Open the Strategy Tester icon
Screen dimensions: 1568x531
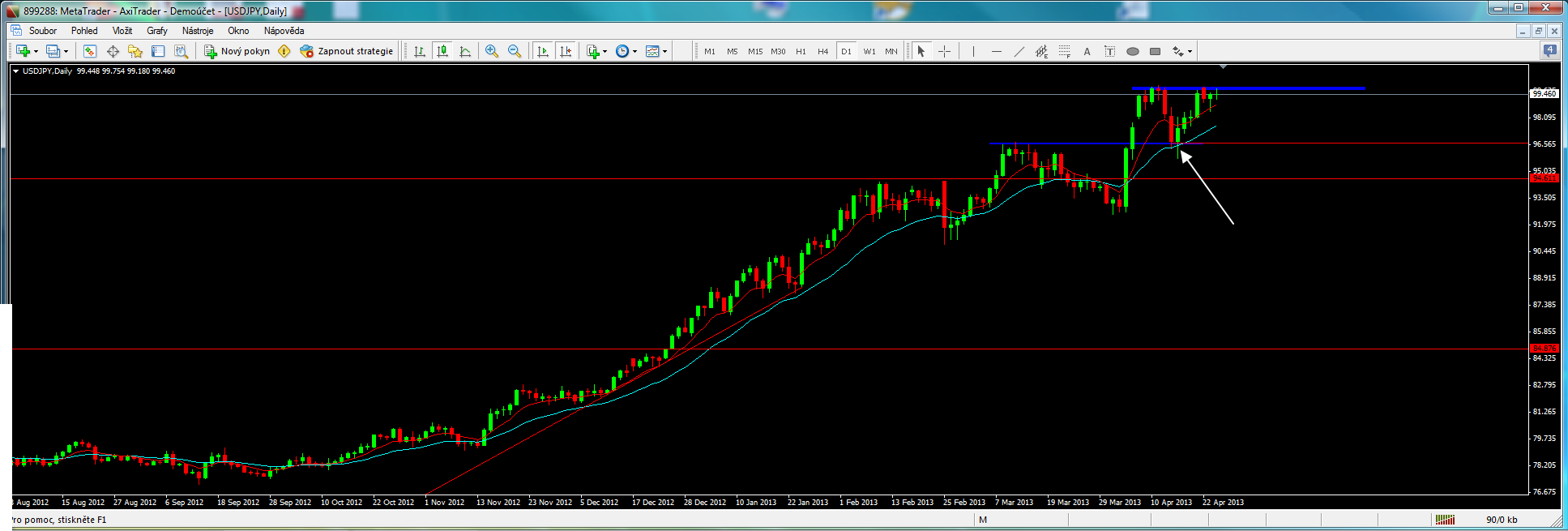(181, 51)
